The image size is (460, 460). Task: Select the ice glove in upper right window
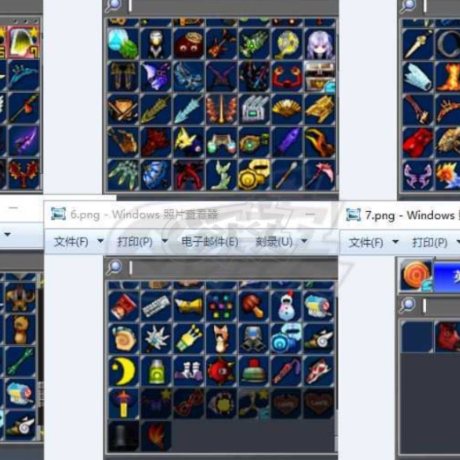417,76
